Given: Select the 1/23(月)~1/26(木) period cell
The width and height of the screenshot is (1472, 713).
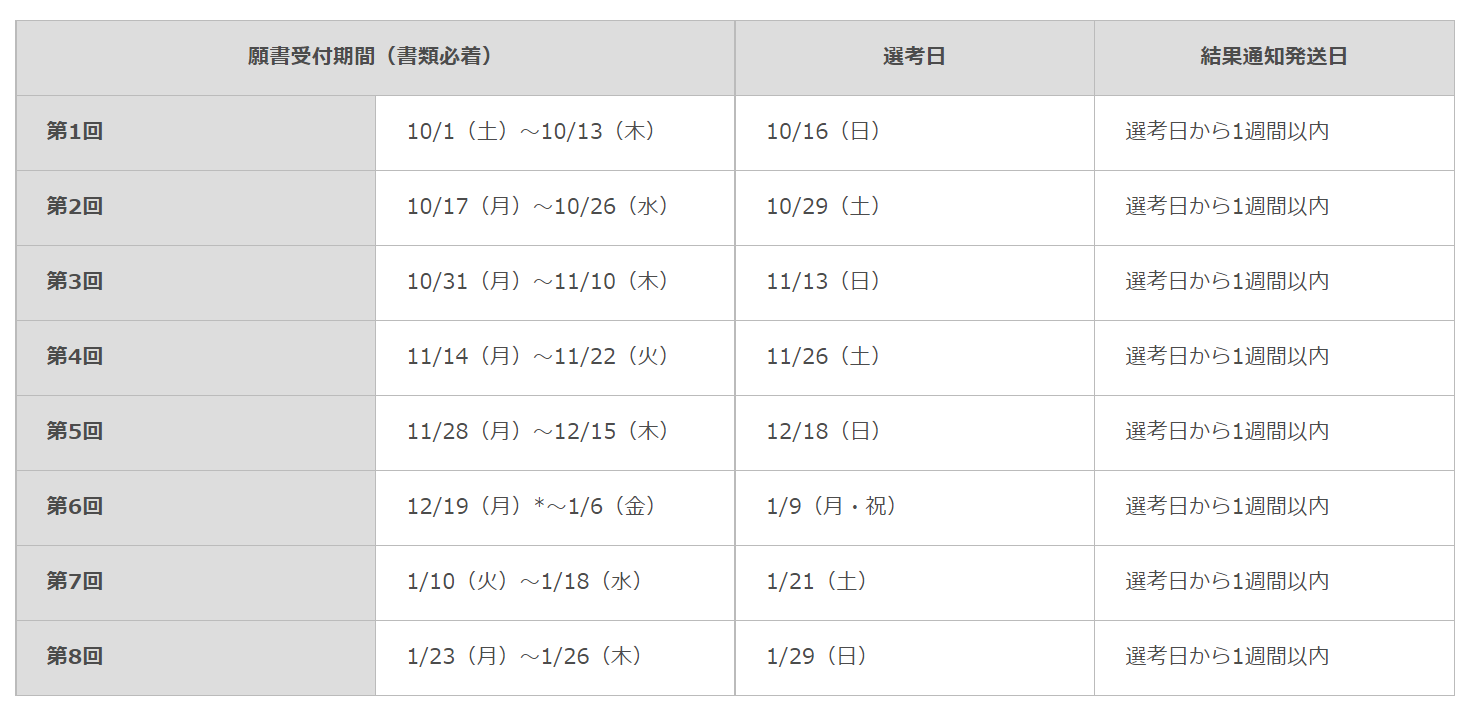Looking at the screenshot, I should tap(555, 658).
